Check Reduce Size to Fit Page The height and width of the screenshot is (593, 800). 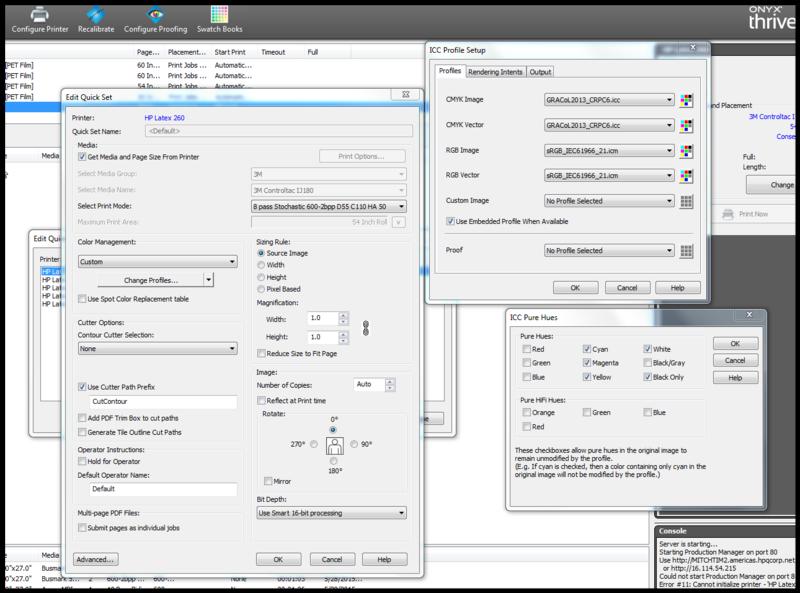261,353
